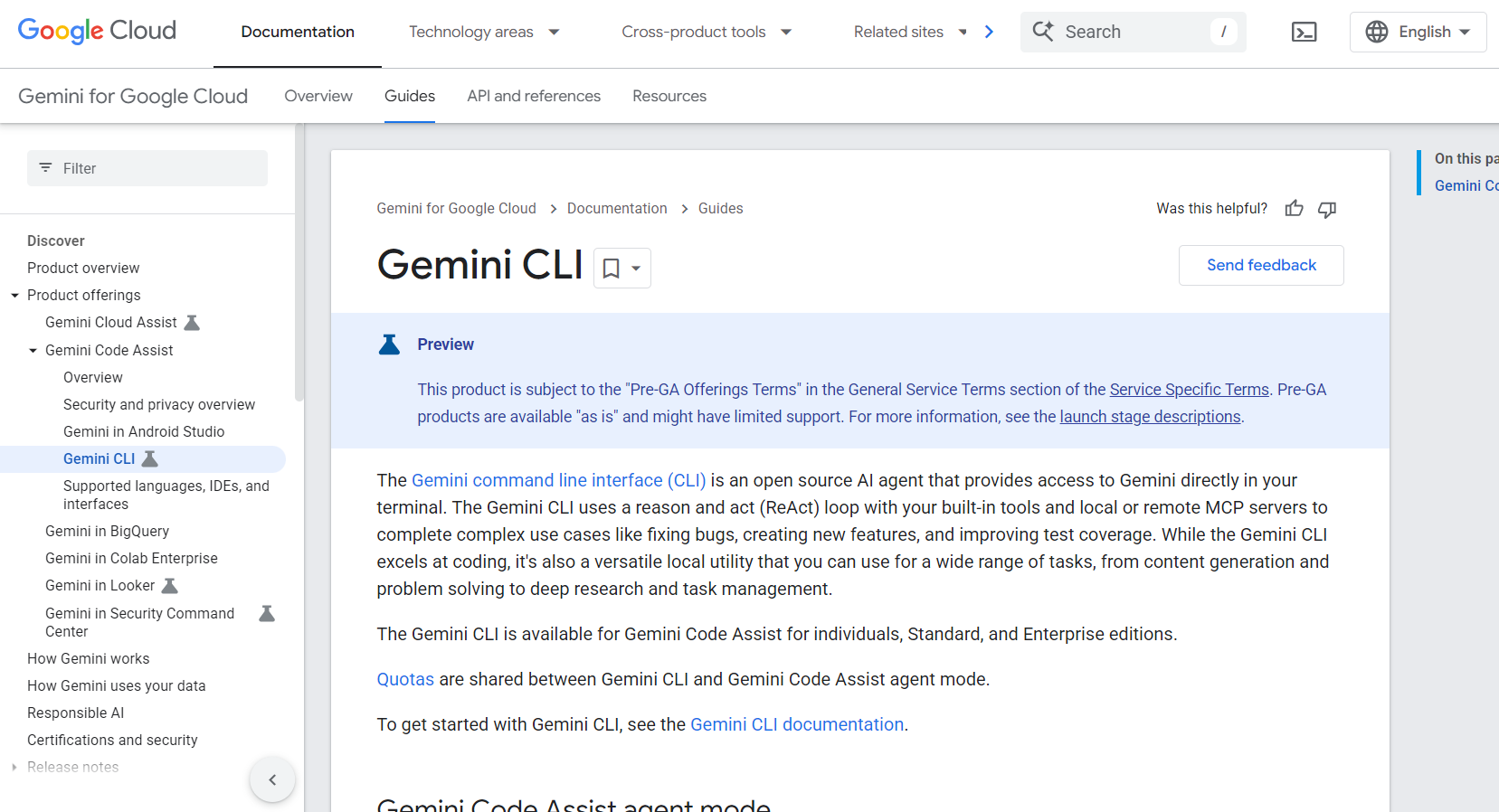Collapse the sidebar with the left-arrow button
The image size is (1499, 812).
coord(272,779)
